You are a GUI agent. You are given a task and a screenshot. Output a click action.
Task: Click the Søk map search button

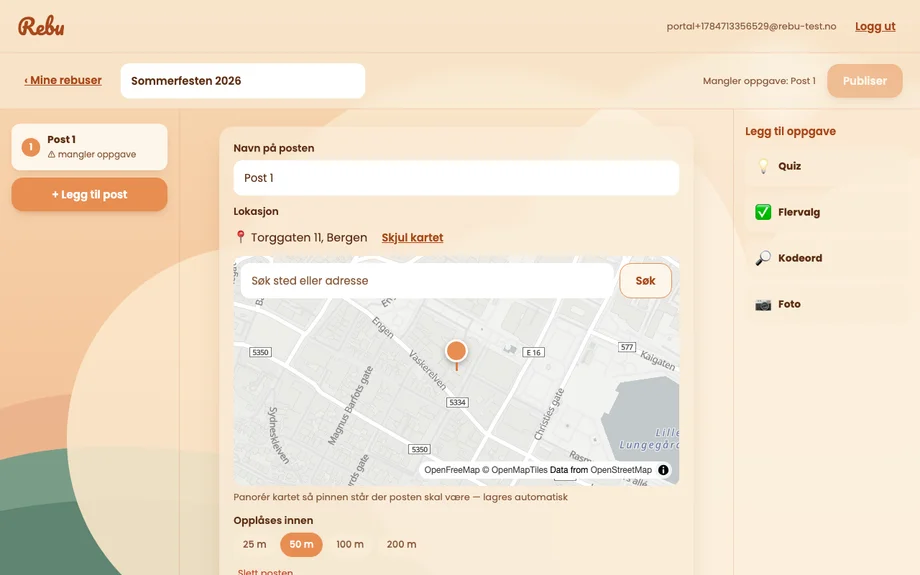pyautogui.click(x=645, y=280)
